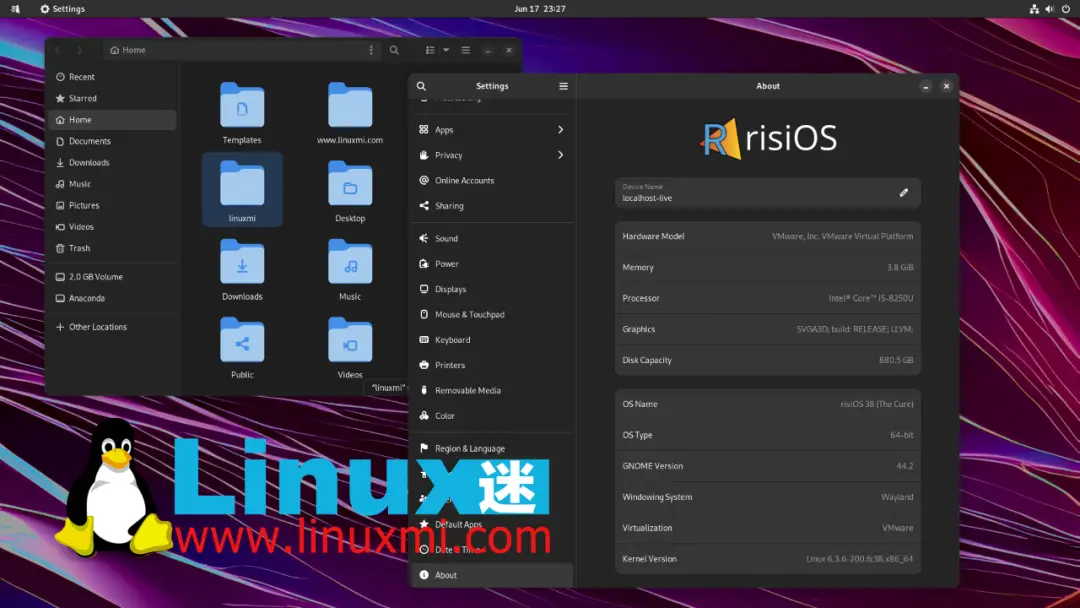
Task: Open Region & Language settings
Action: (x=492, y=448)
